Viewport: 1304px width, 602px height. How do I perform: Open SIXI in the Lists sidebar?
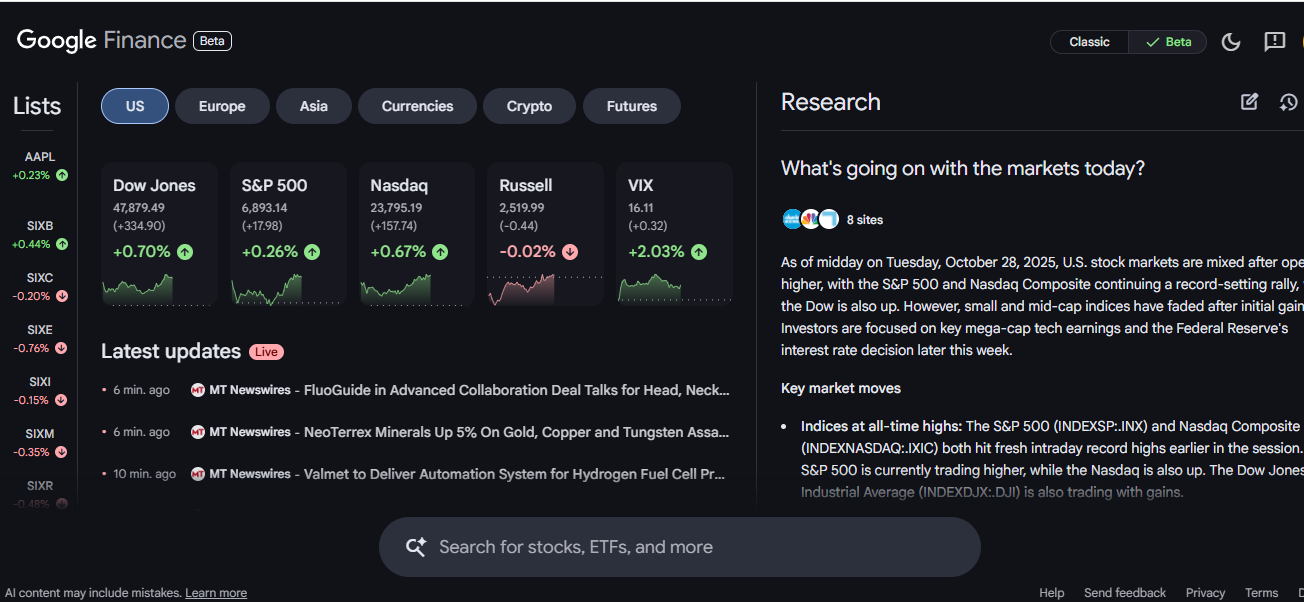point(40,391)
